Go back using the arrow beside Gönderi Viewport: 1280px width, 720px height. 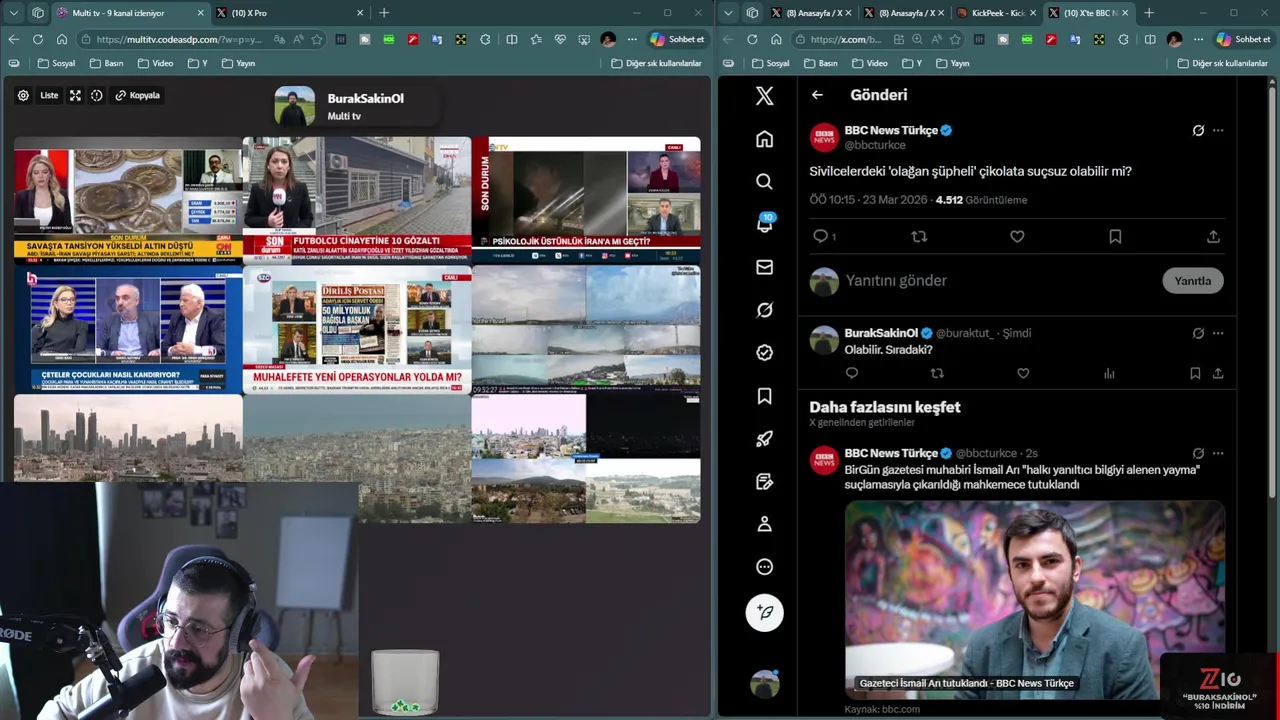[817, 95]
